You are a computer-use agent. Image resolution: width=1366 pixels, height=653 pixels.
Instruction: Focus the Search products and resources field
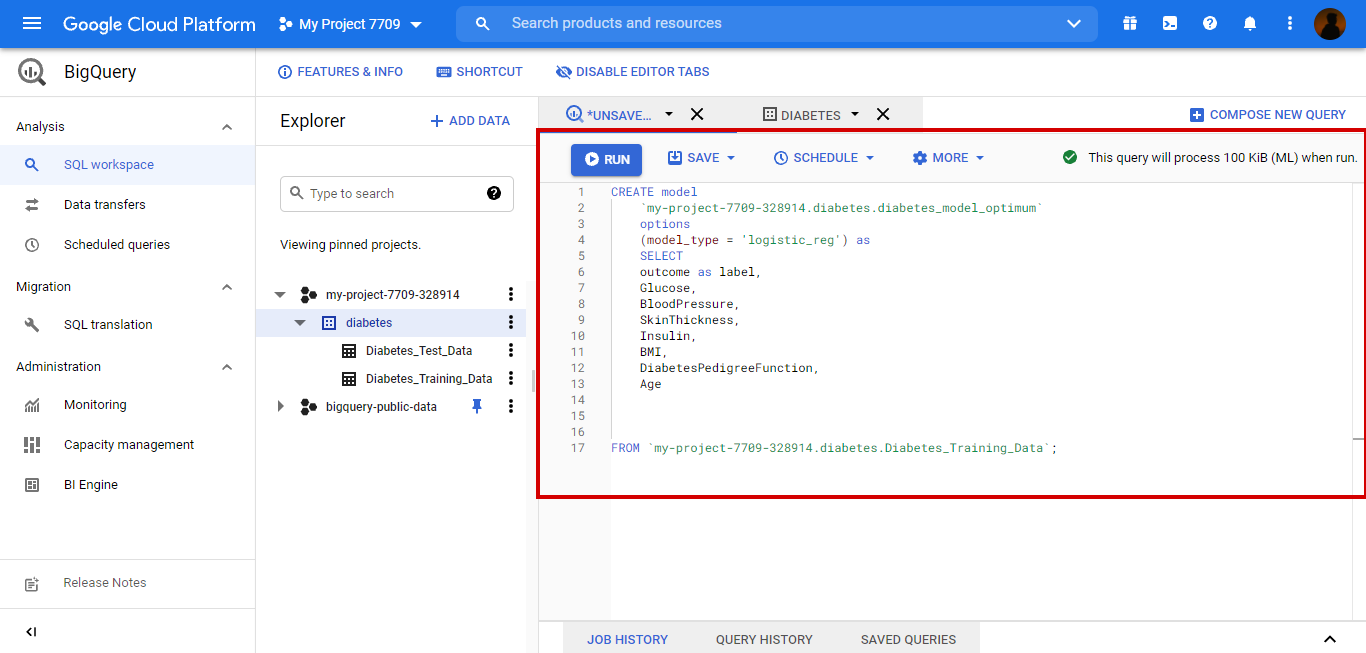776,23
